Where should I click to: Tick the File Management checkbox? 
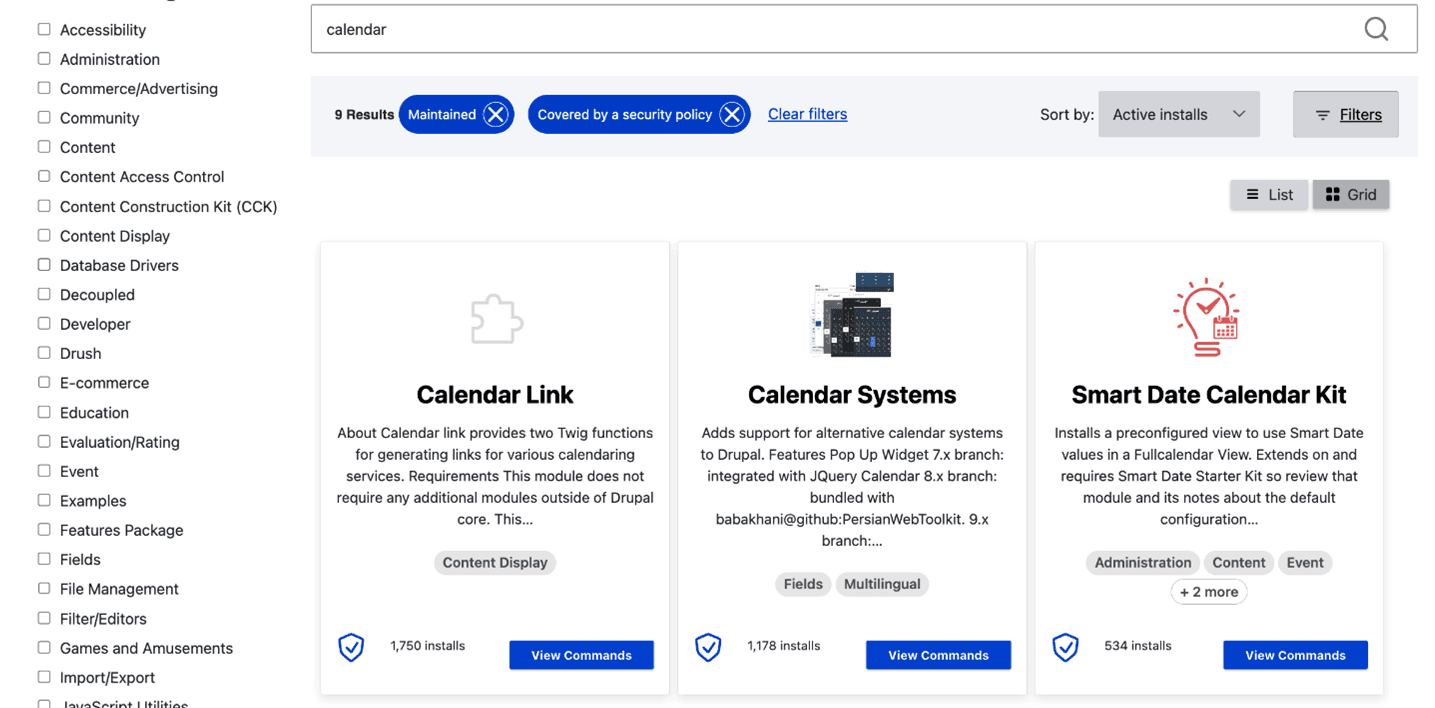[44, 588]
